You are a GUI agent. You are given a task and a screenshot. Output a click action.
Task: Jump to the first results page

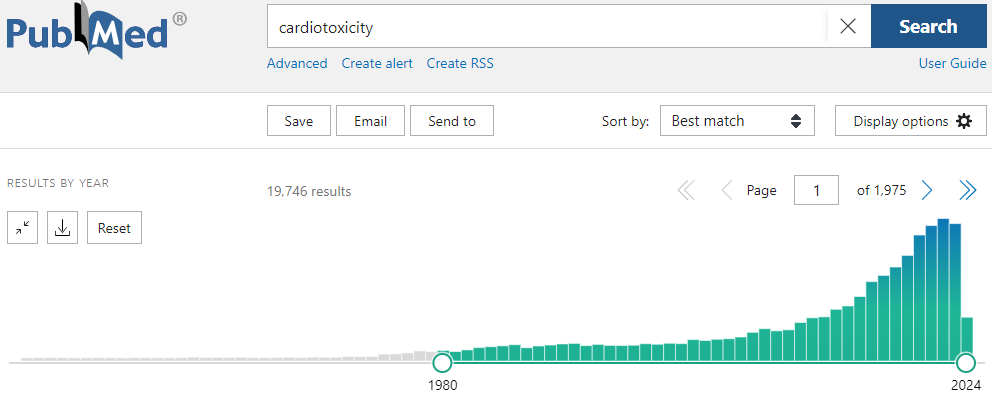click(686, 190)
